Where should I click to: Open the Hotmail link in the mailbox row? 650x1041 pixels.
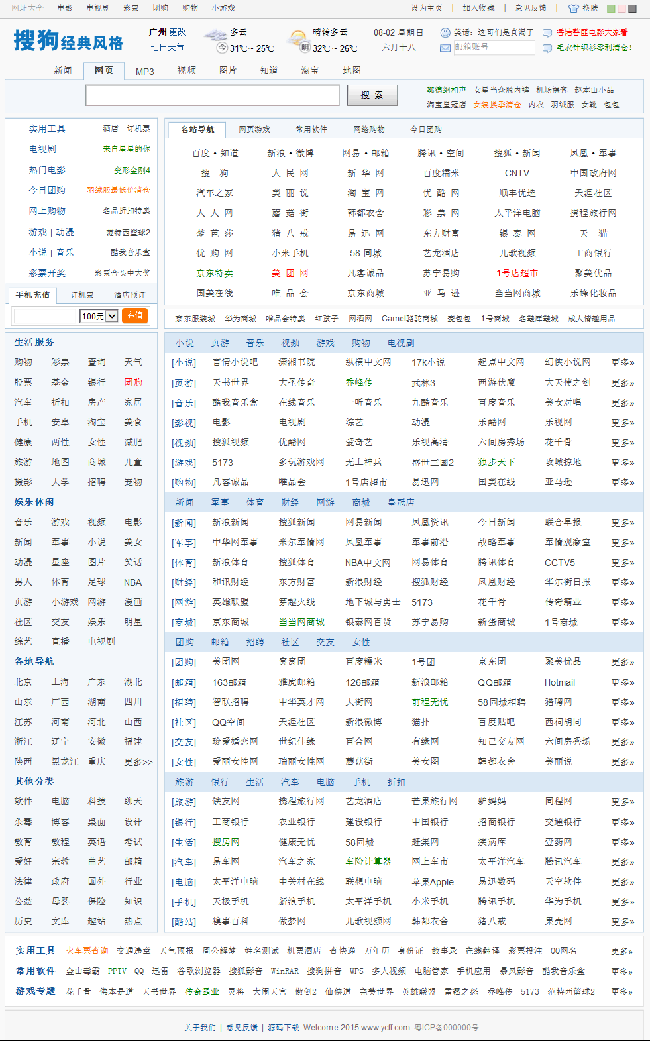point(560,682)
